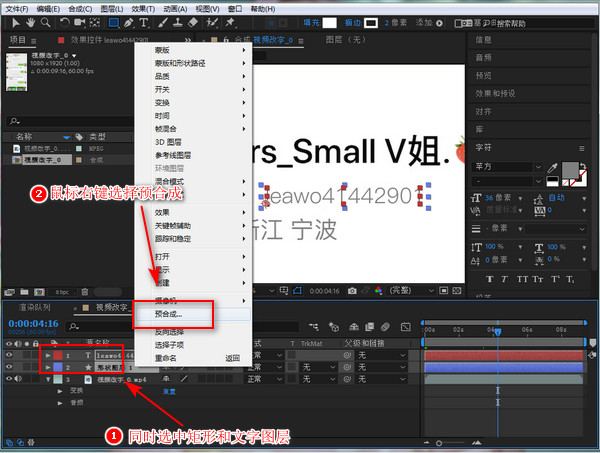Image resolution: width=600 pixels, height=453 pixels.
Task: Click the eyedropper in Character panel
Action: pyautogui.click(x=551, y=167)
